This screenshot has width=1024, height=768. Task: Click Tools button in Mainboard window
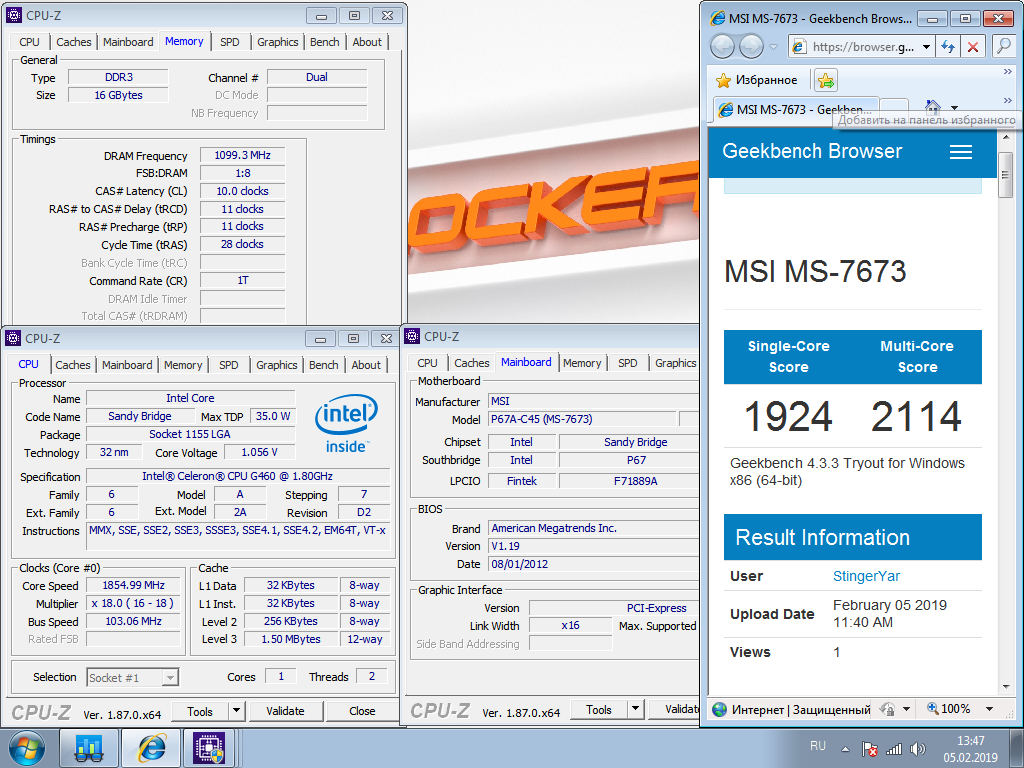point(599,709)
